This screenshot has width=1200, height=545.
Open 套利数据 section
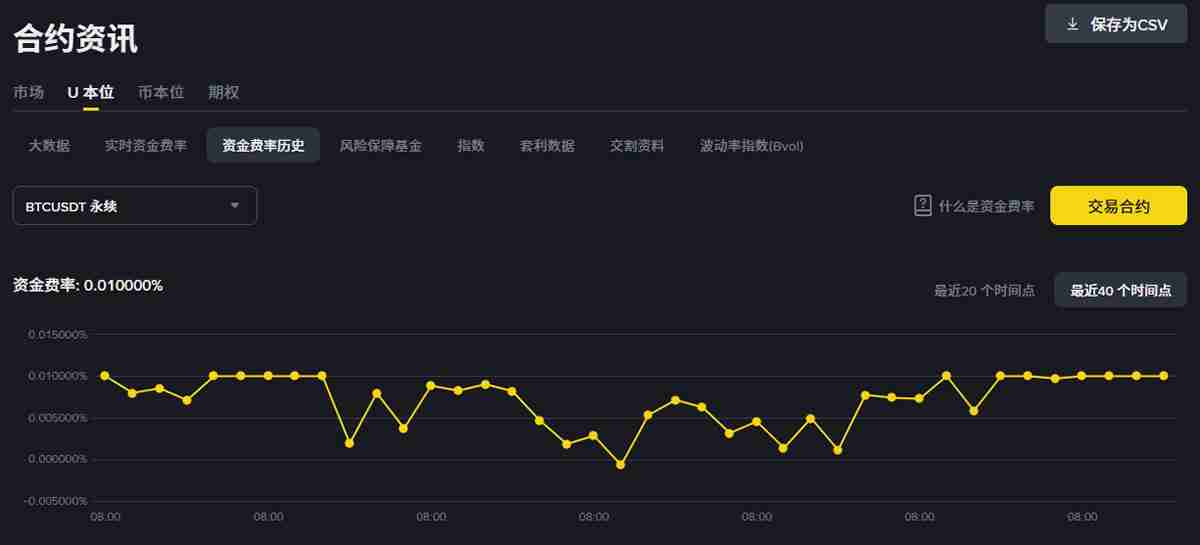coord(547,145)
